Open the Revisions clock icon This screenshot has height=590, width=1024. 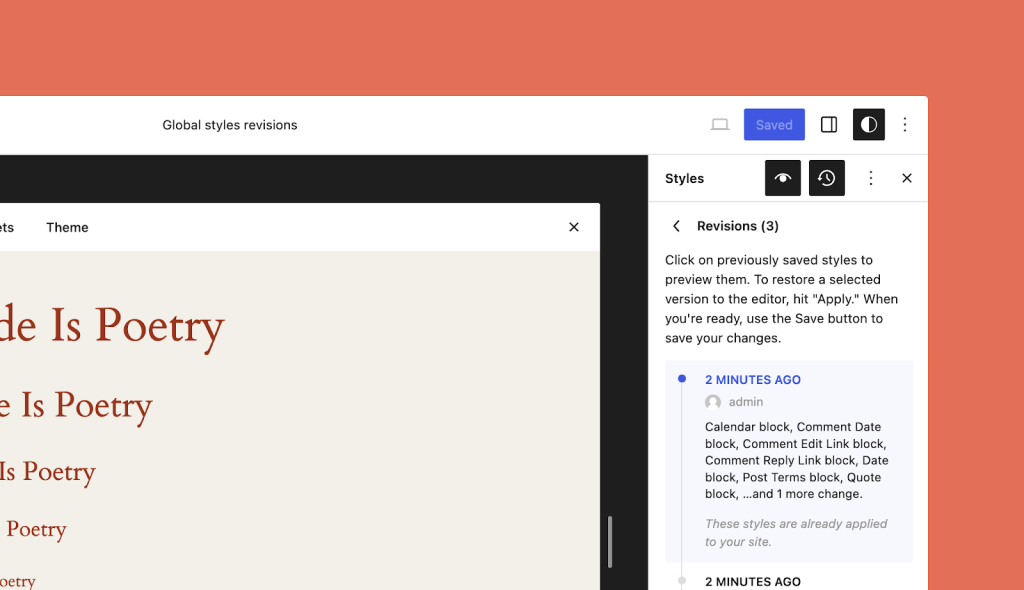coord(826,178)
